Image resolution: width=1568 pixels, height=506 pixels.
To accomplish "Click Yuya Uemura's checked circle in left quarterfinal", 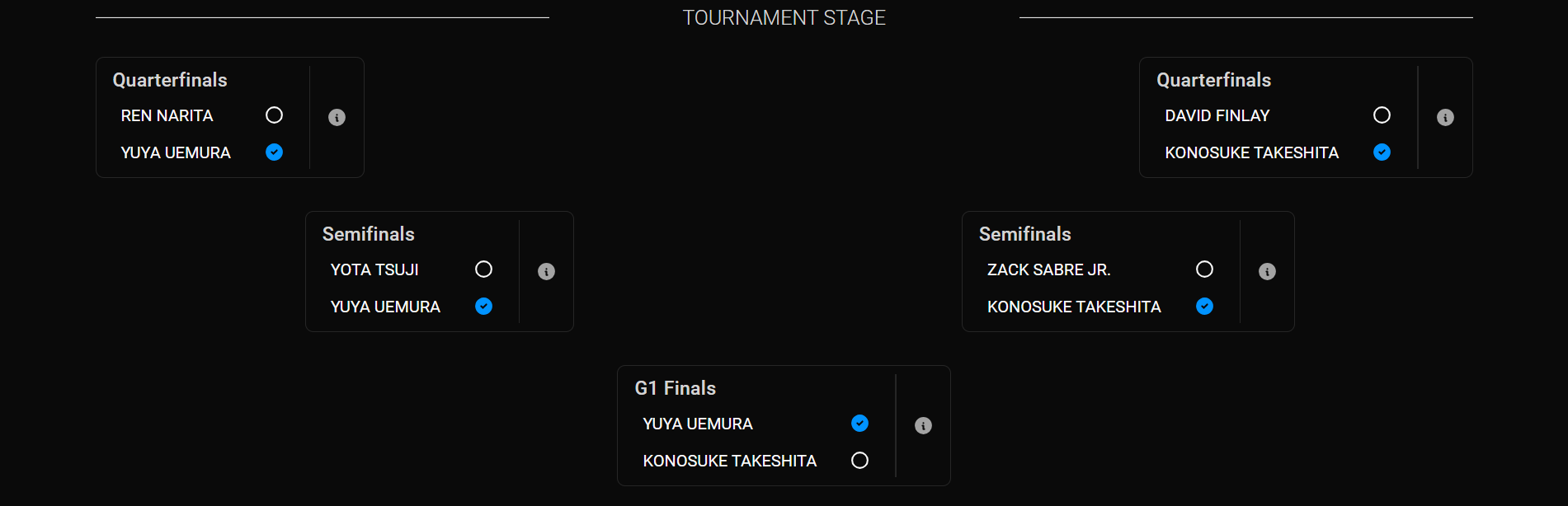I will pos(275,152).
